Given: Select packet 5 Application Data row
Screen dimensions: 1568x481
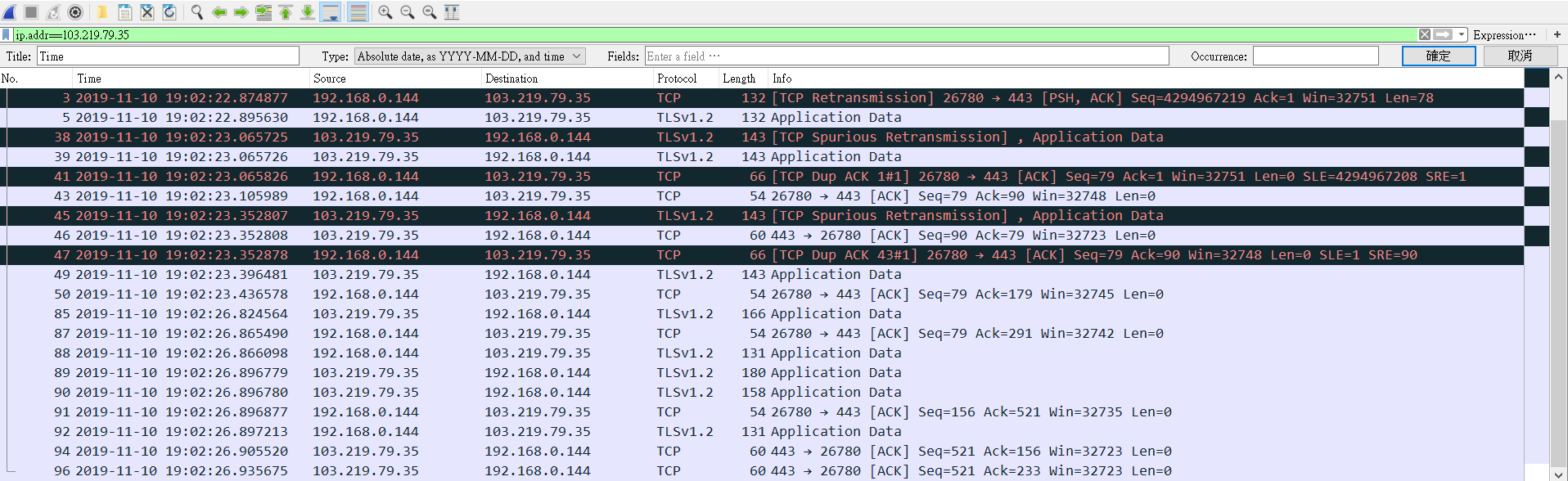Looking at the screenshot, I should (762, 118).
